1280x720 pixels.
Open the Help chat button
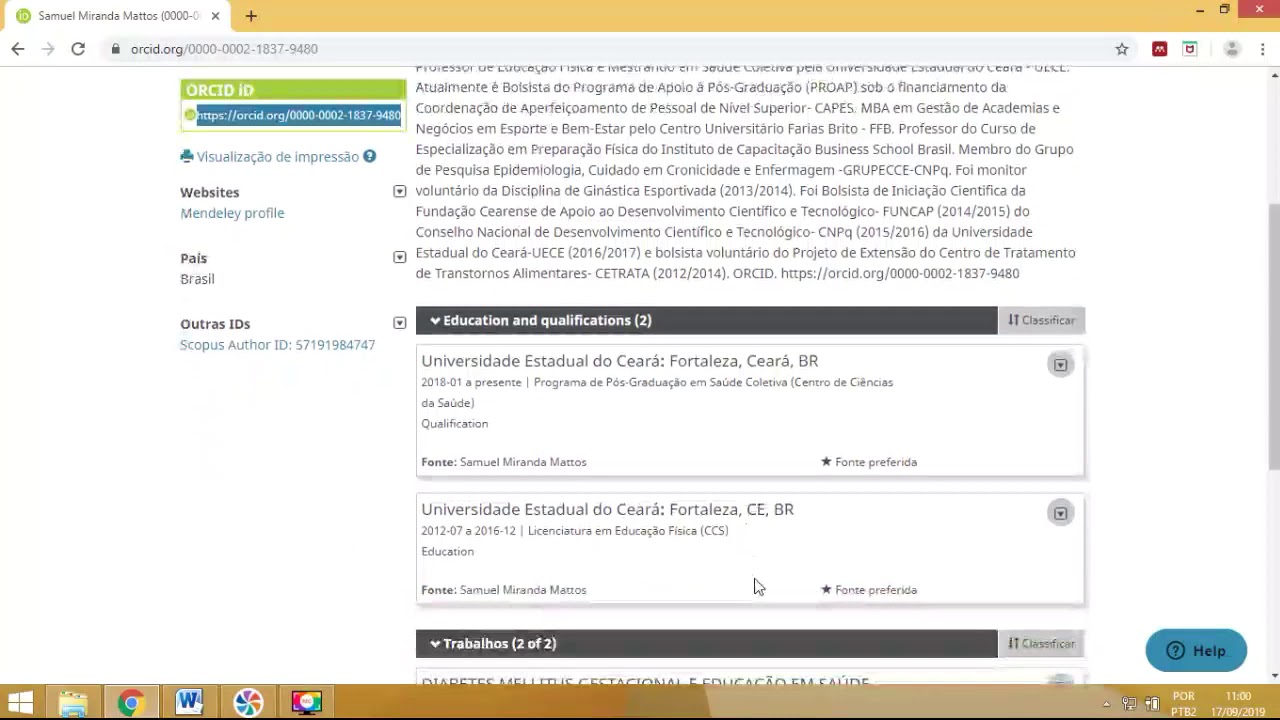(x=1196, y=651)
